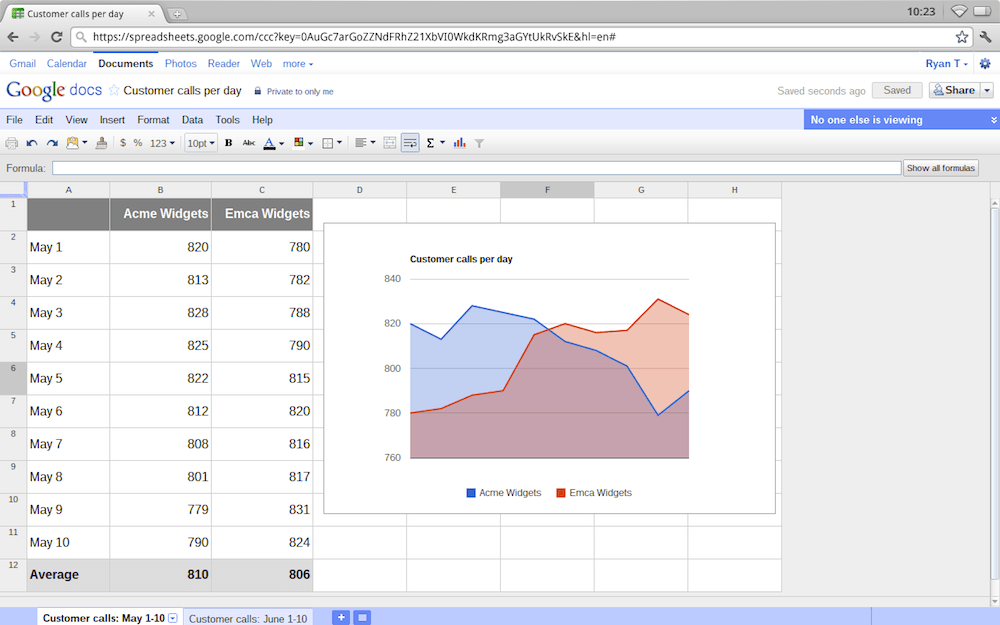Expand the text color dropdown arrow

281,143
